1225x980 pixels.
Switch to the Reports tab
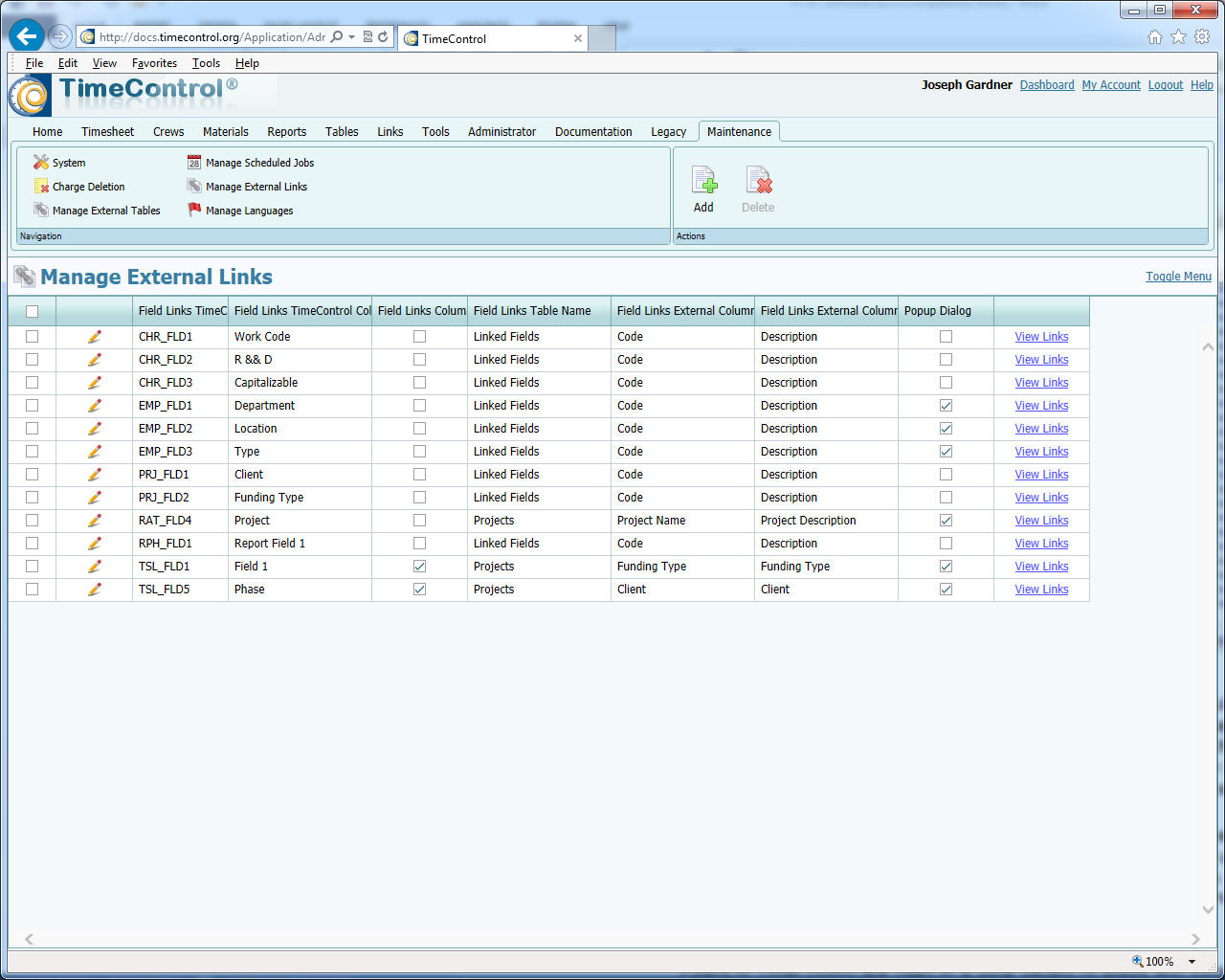click(x=287, y=132)
